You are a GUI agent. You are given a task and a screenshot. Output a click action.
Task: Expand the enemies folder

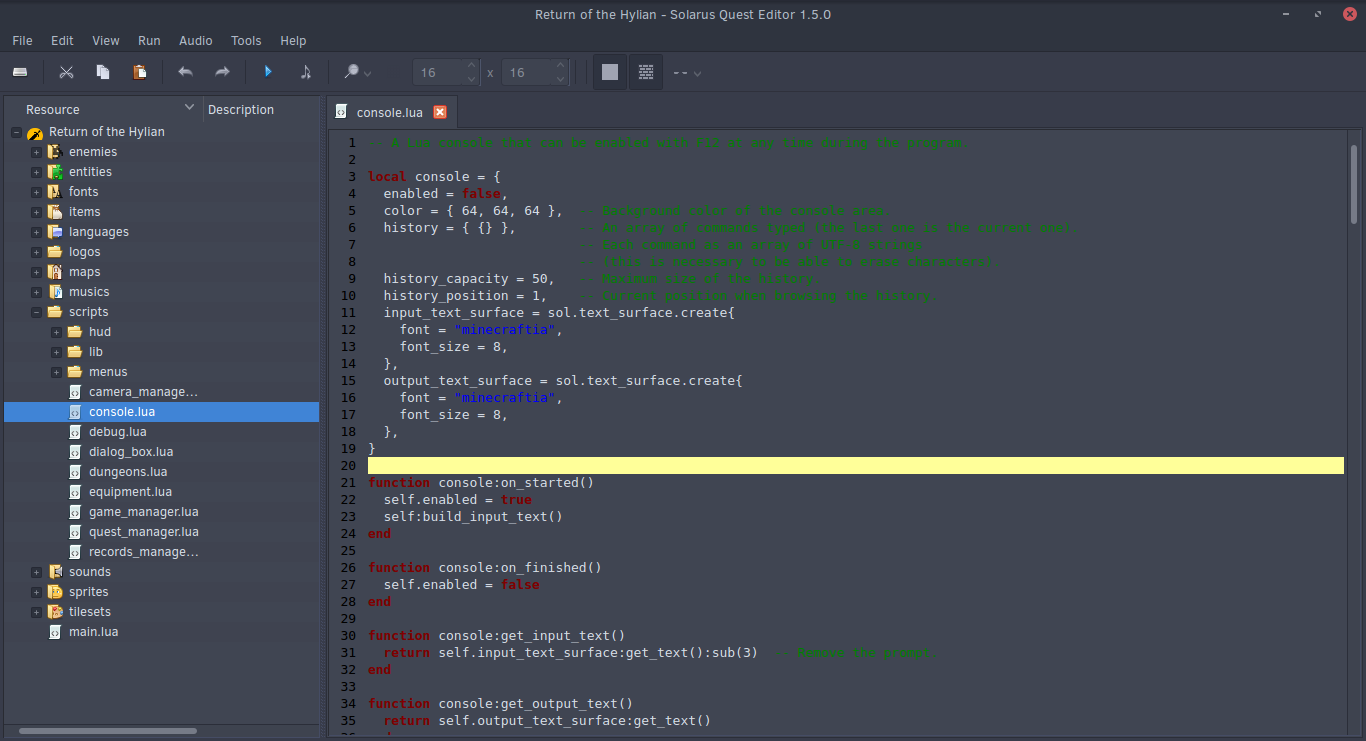36,152
